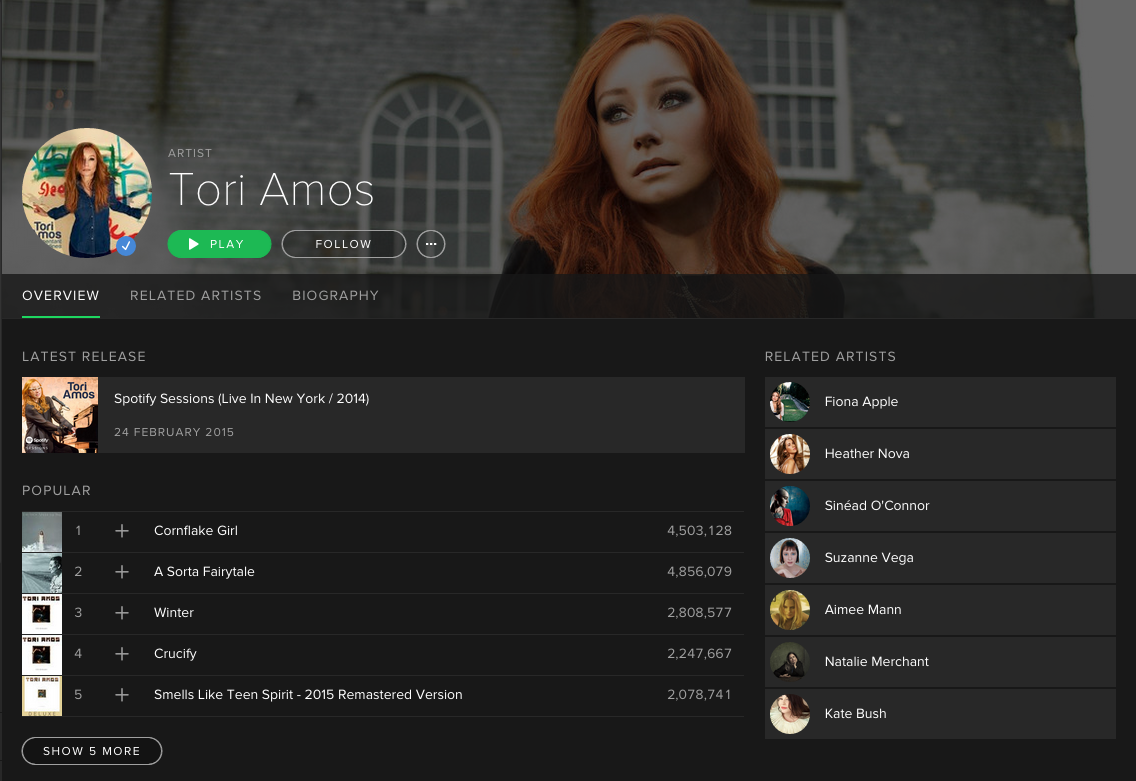Click Sinéad O'Connor's round avatar
This screenshot has width=1136, height=781.
click(790, 506)
